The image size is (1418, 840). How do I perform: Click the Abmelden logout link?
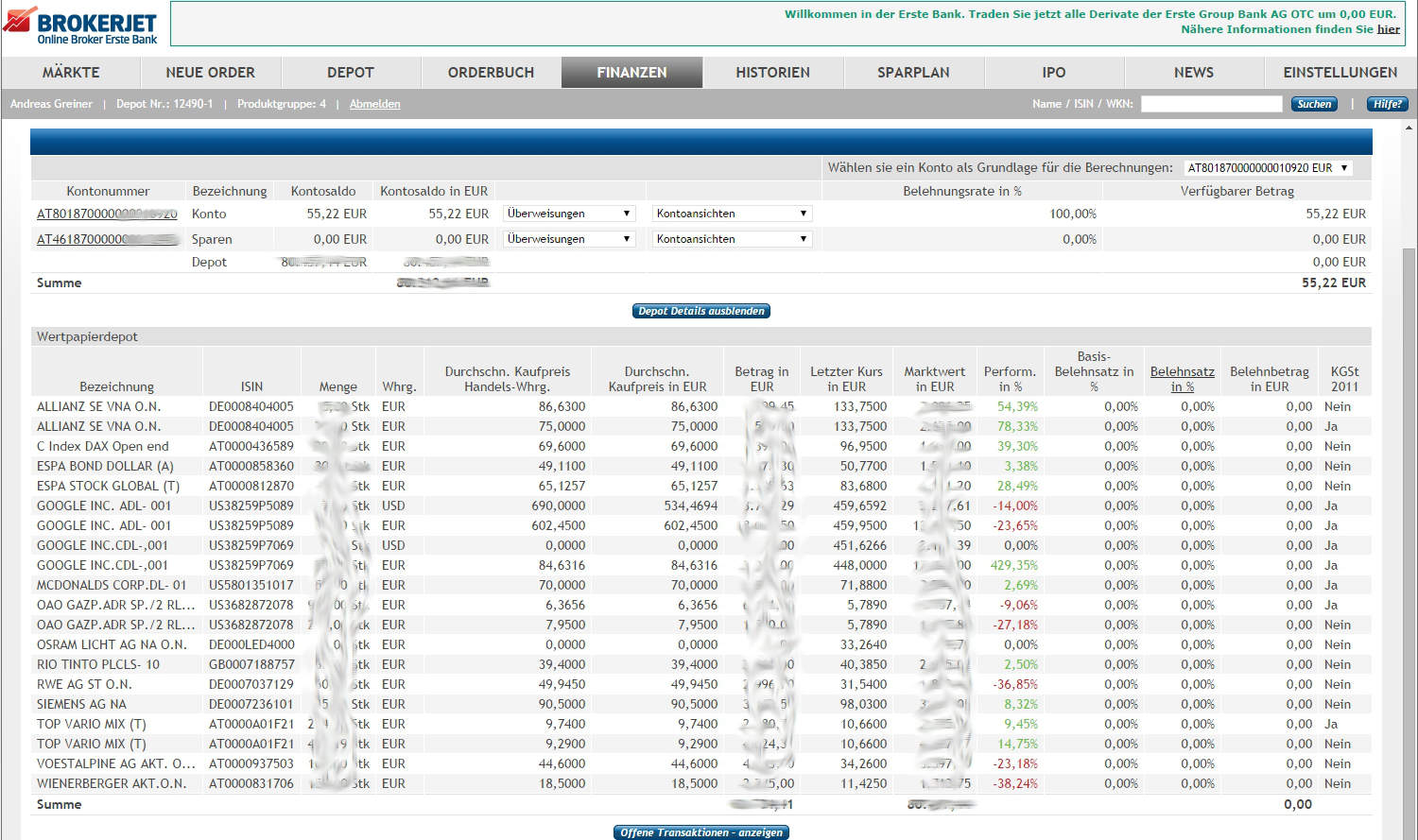click(375, 104)
